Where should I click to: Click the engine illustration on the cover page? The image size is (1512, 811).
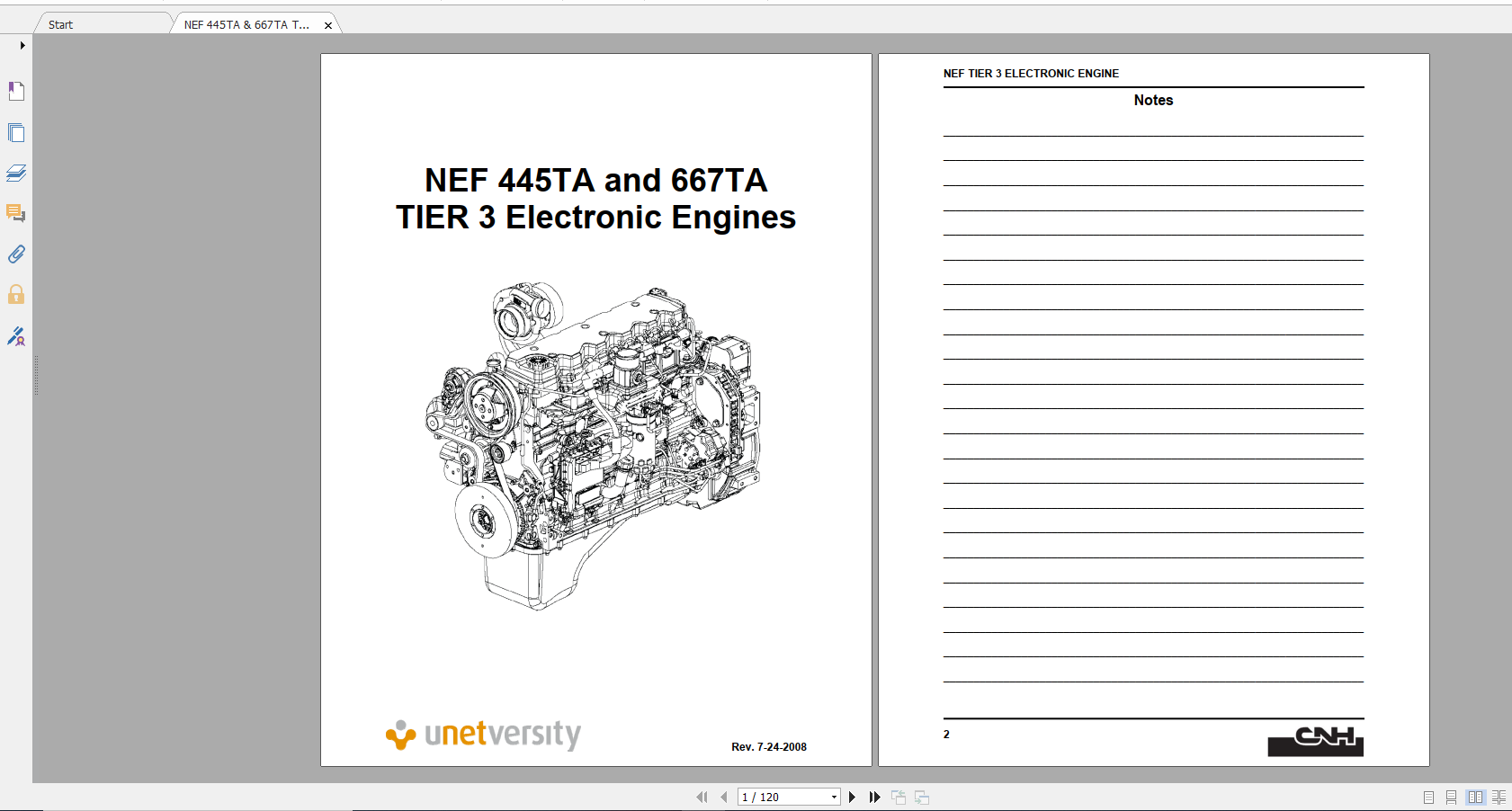594,446
